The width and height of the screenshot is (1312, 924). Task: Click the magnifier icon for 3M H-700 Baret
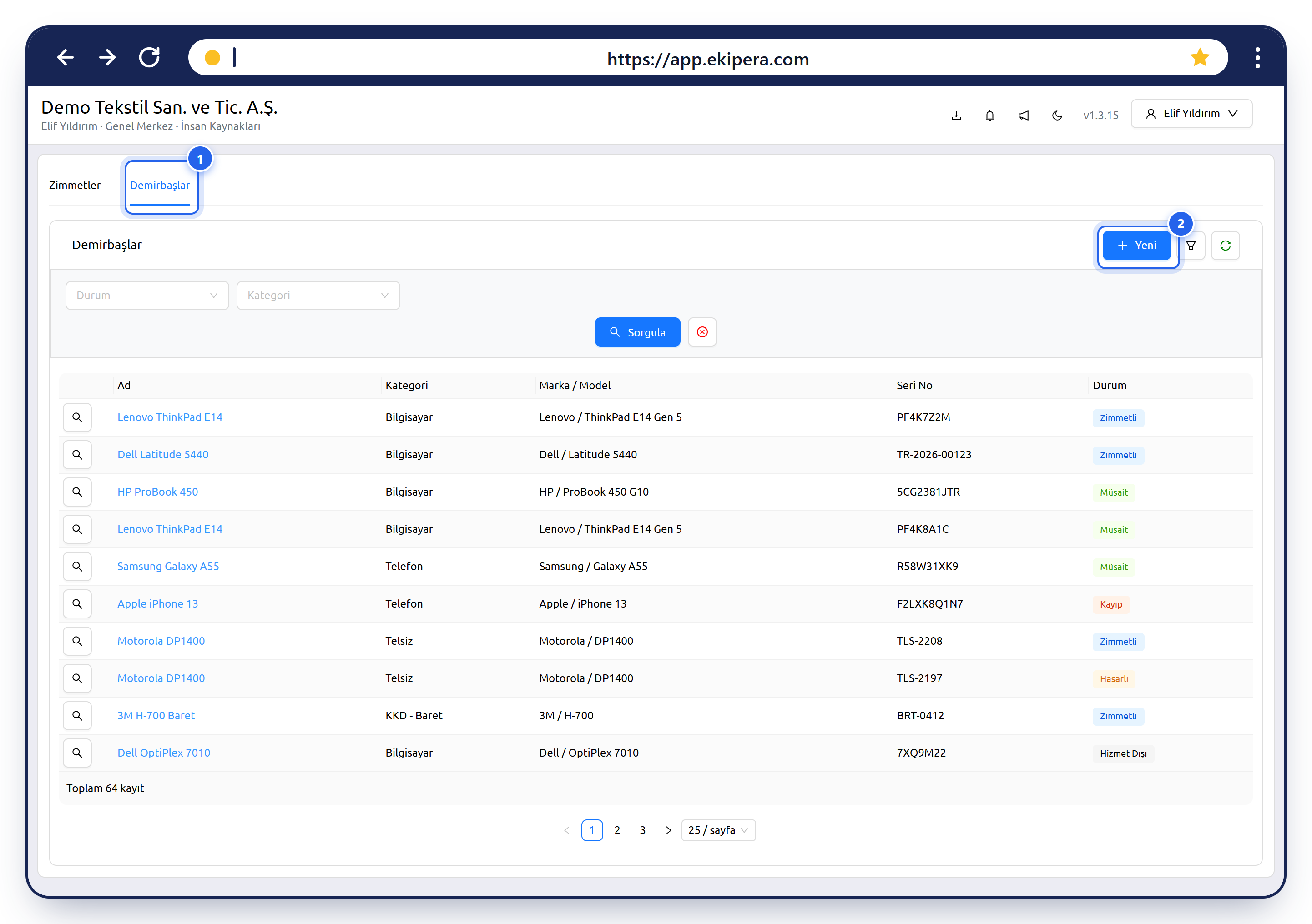coord(77,716)
